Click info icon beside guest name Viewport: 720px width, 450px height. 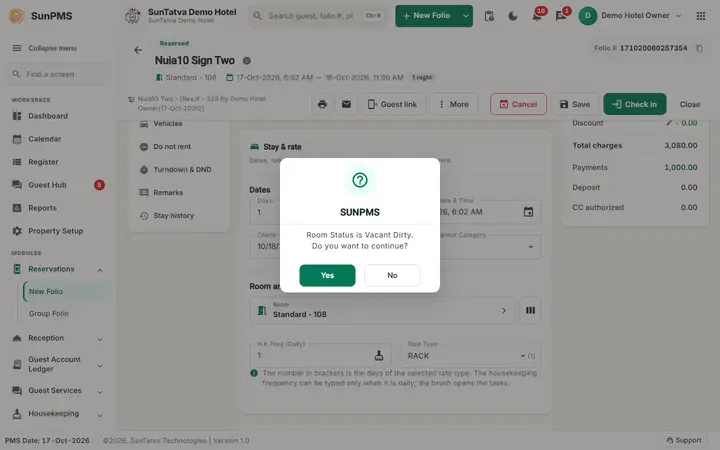click(x=247, y=61)
